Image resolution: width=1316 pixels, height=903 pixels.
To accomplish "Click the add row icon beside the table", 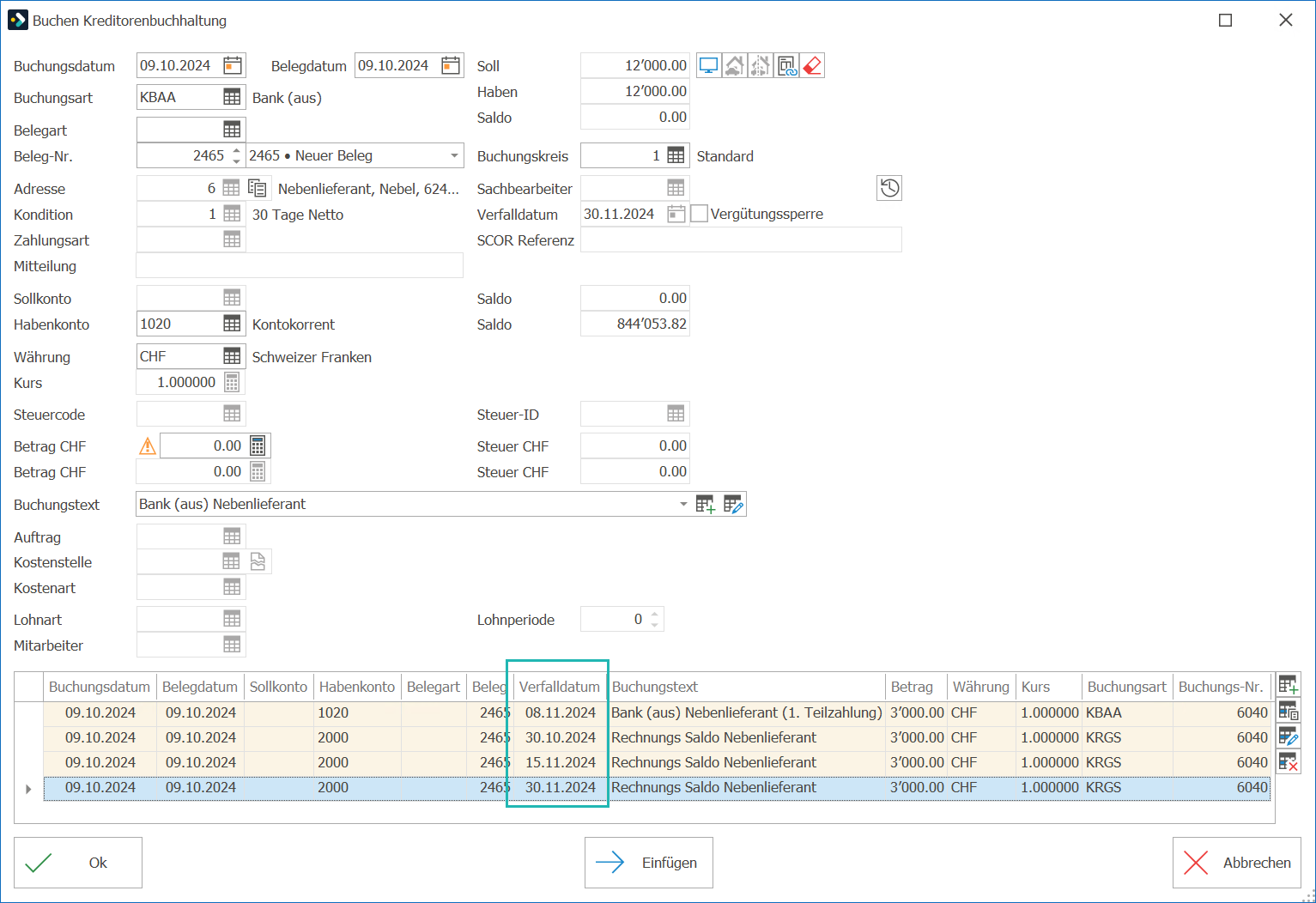I will 1289,685.
